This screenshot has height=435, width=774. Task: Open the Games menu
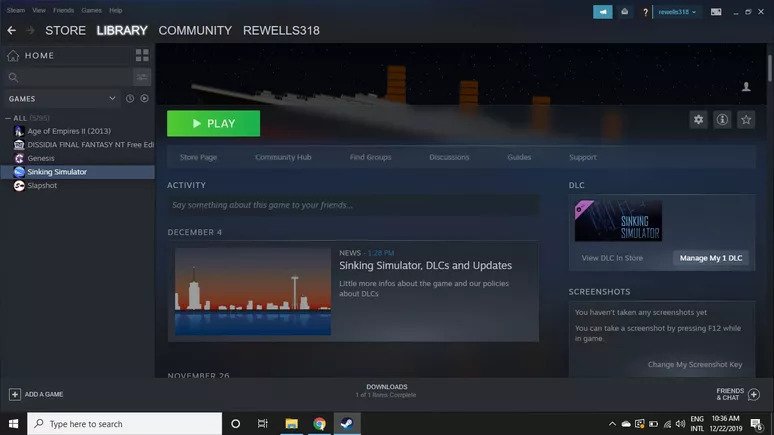91,10
